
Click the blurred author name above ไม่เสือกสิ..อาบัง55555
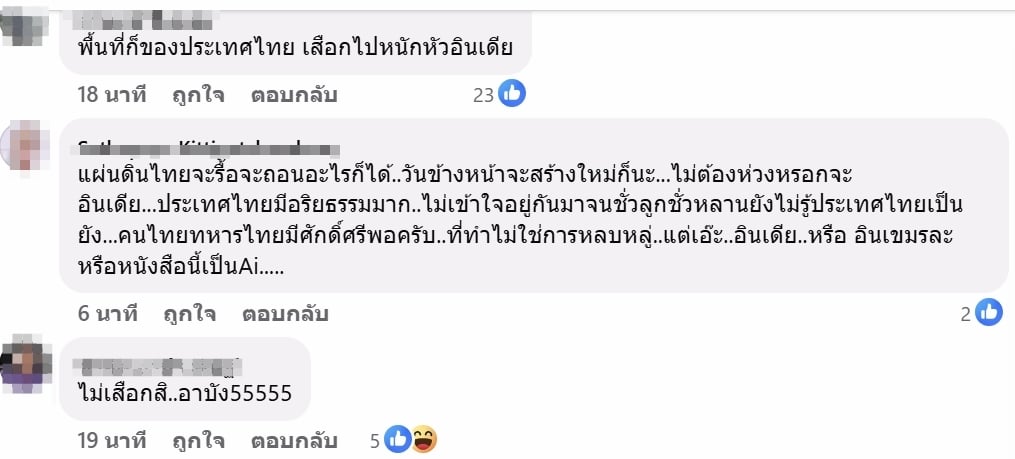159,366
